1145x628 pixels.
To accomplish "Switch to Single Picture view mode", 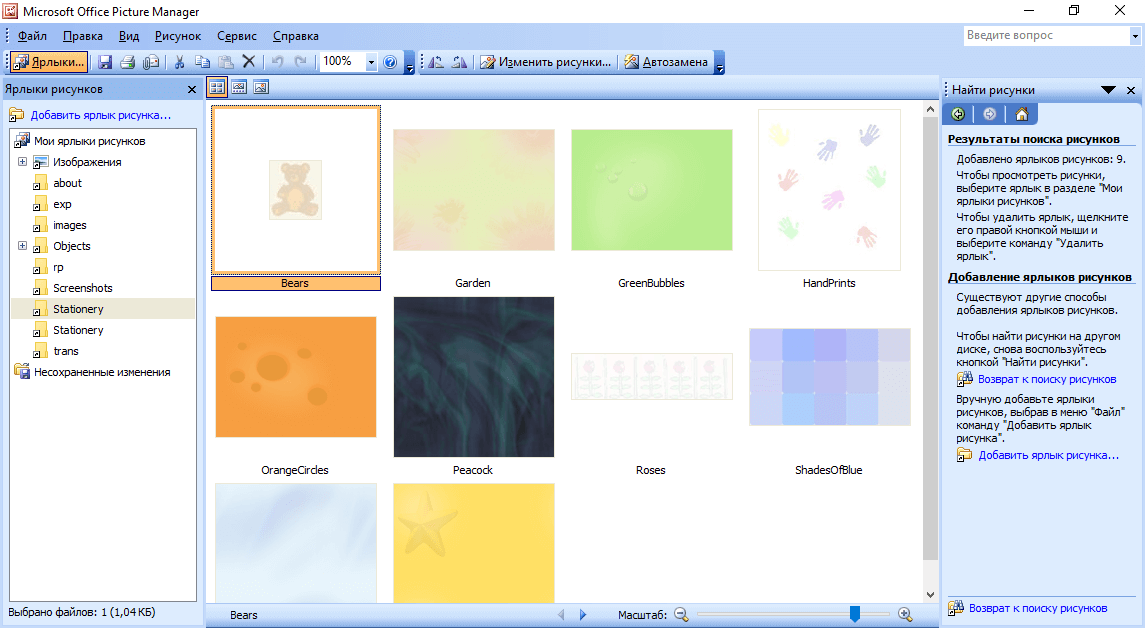I will (261, 88).
